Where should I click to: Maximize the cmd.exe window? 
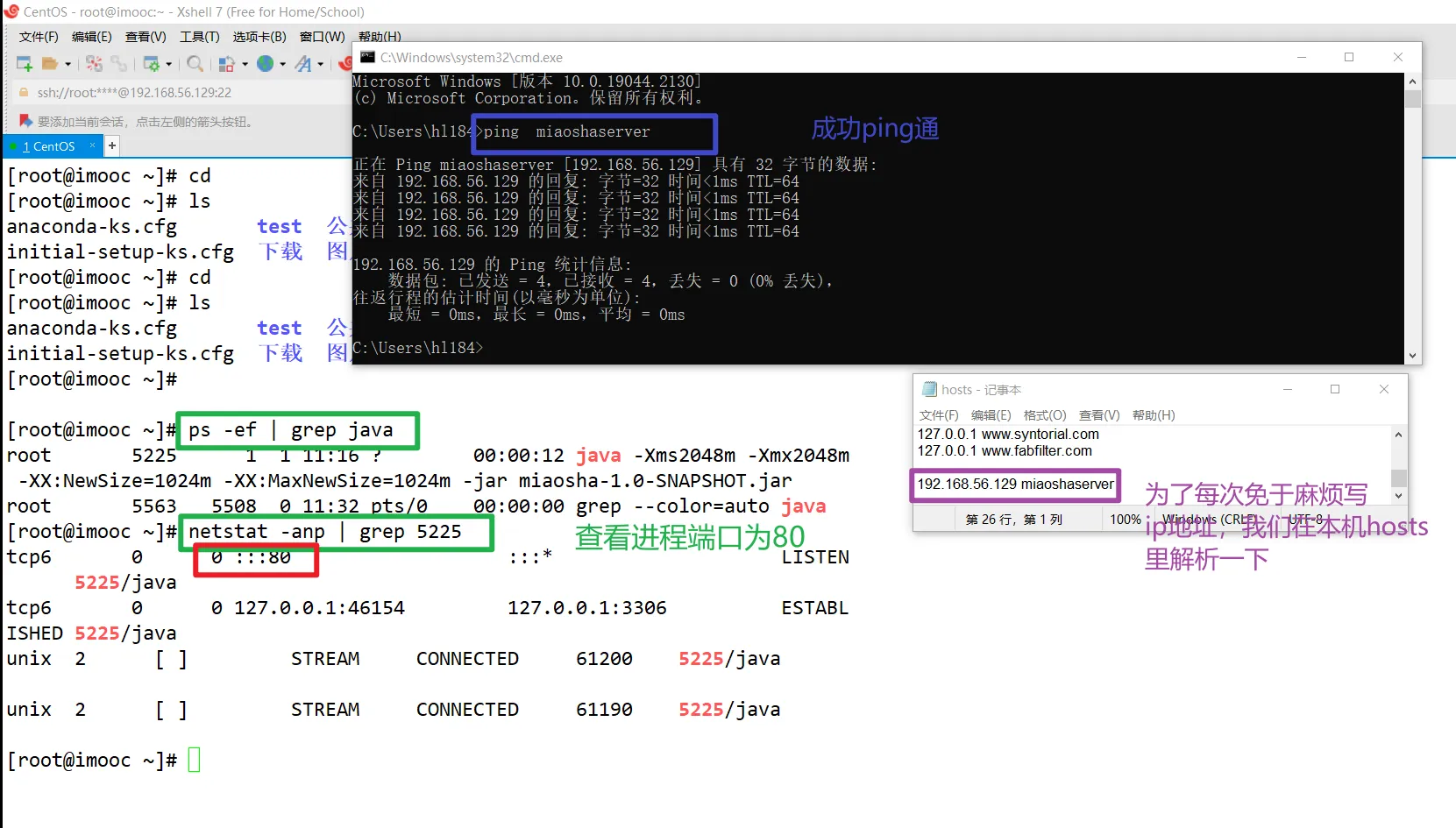(1349, 57)
